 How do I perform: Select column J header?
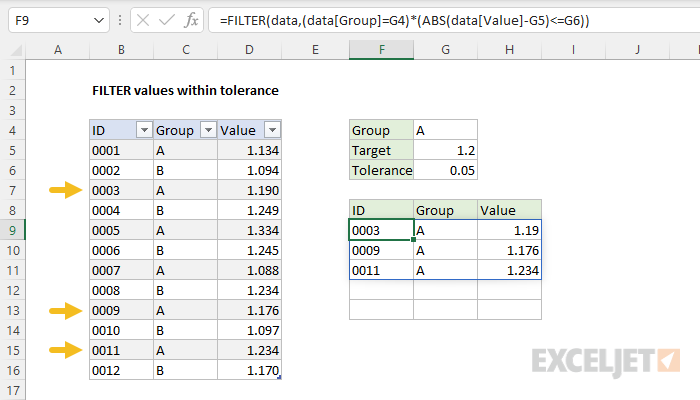click(637, 50)
